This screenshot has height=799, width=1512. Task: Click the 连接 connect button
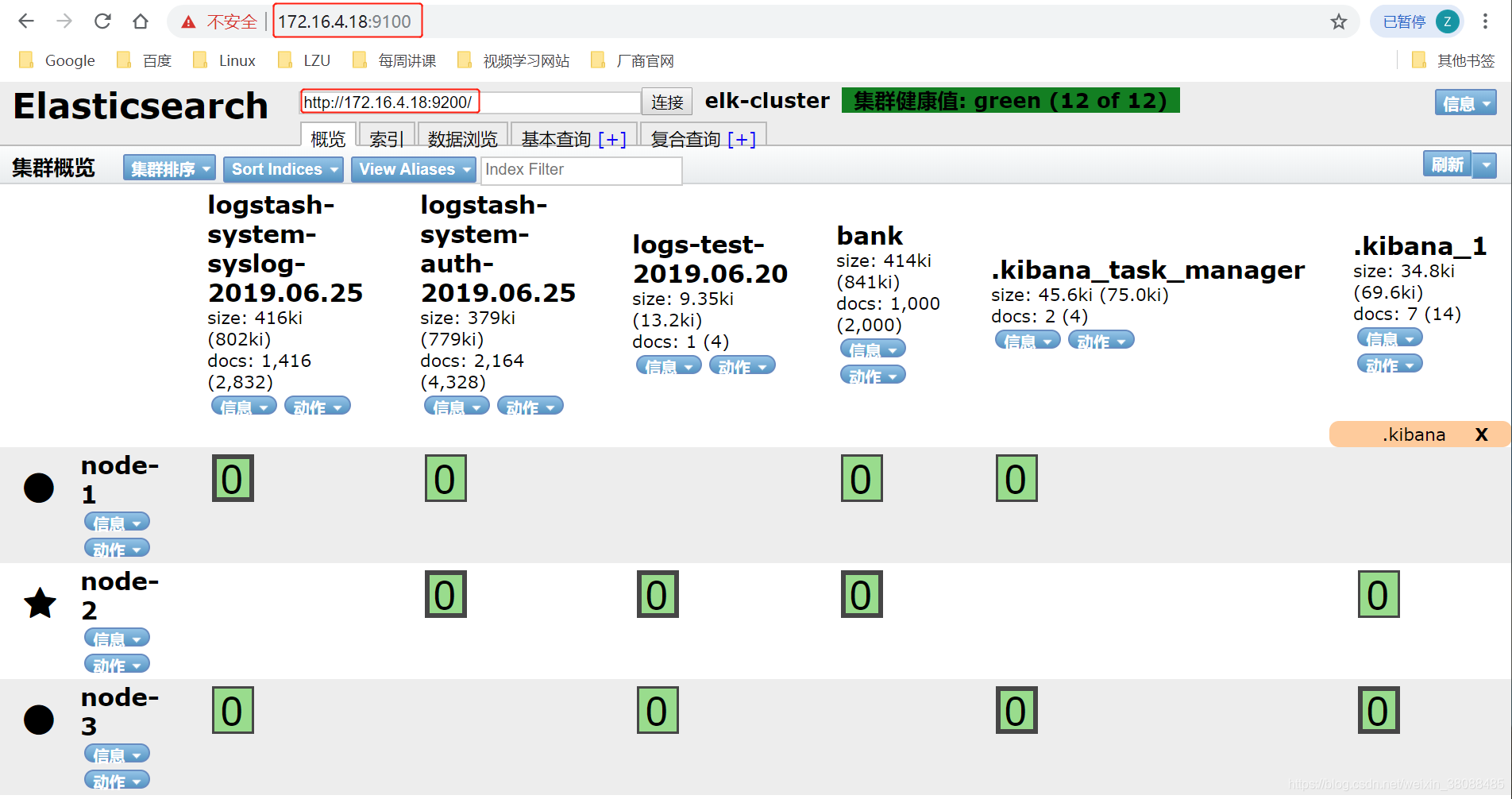(x=667, y=102)
